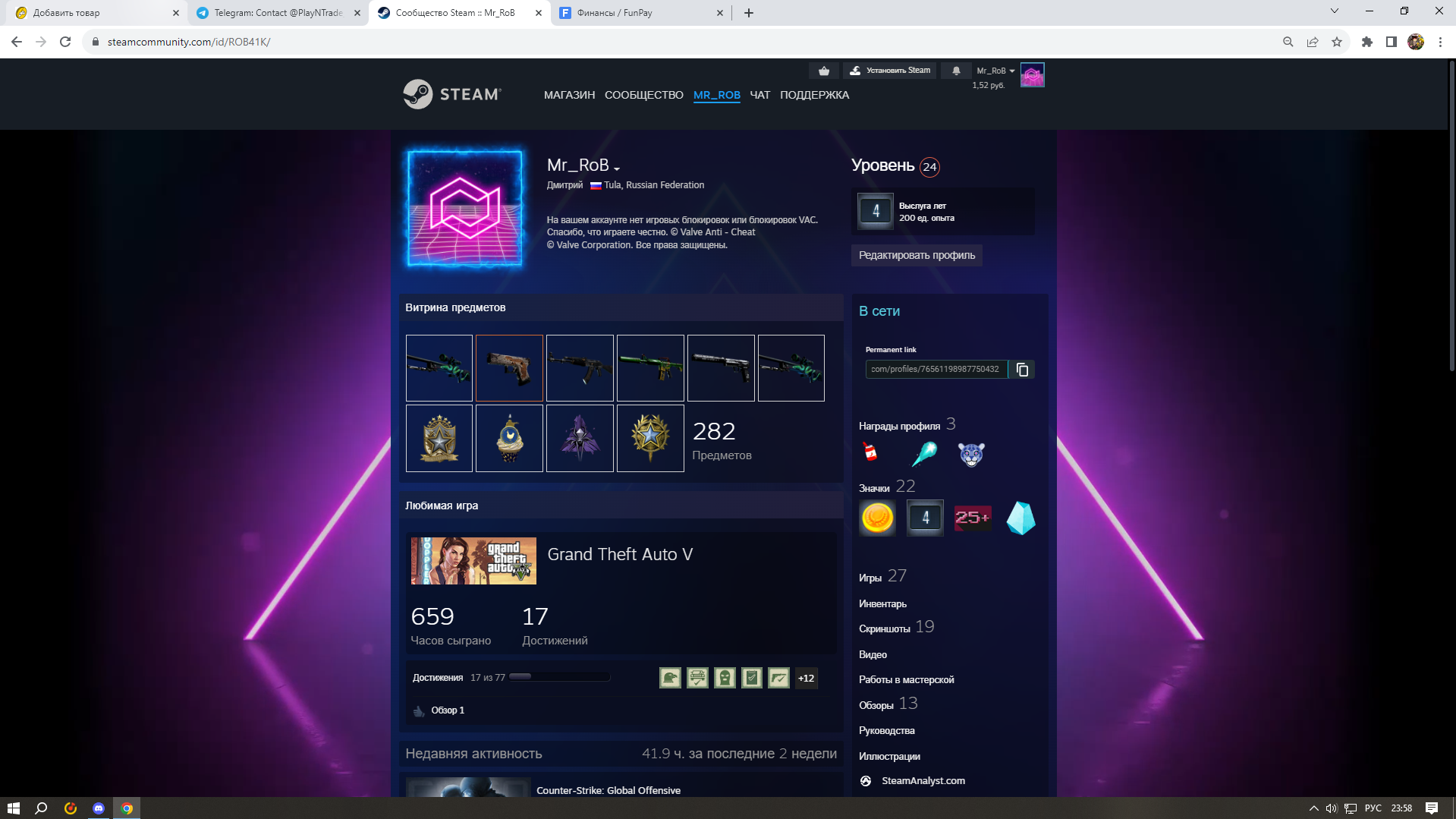Image resolution: width=1456 pixels, height=819 pixels.
Task: Open the Уровень 24 level link
Action: [895, 166]
